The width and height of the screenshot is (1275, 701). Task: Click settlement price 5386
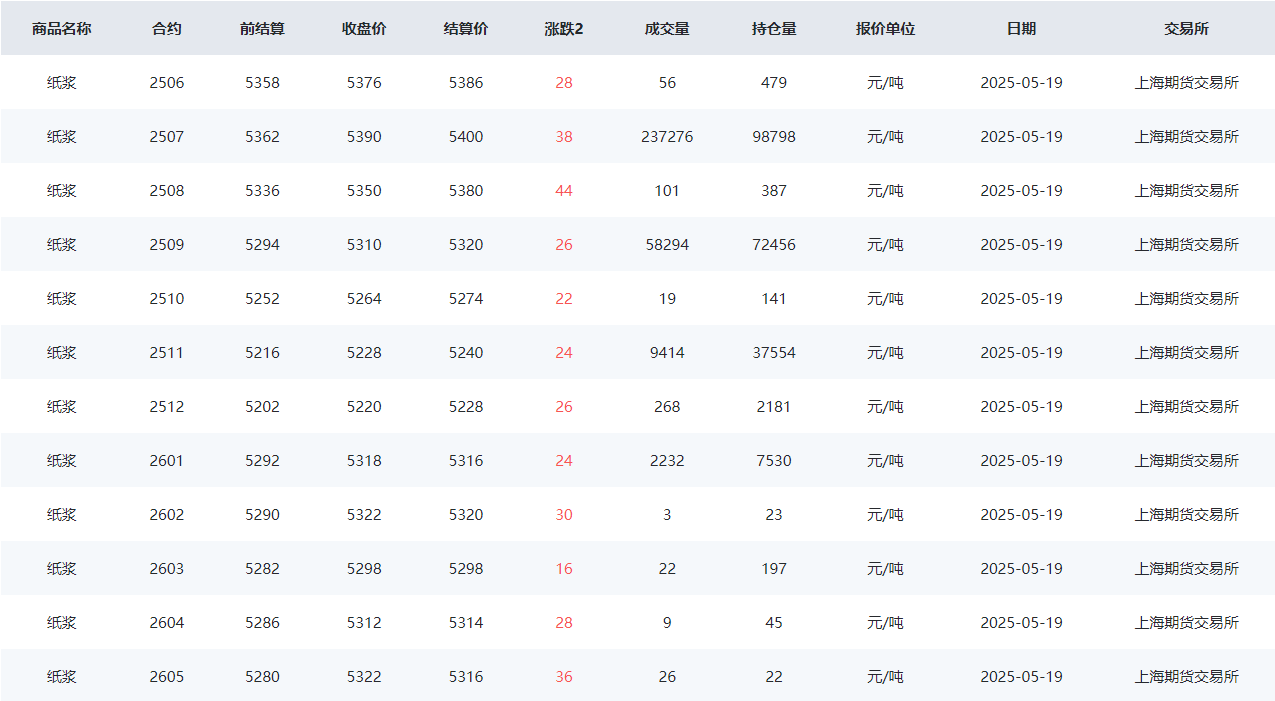[466, 83]
